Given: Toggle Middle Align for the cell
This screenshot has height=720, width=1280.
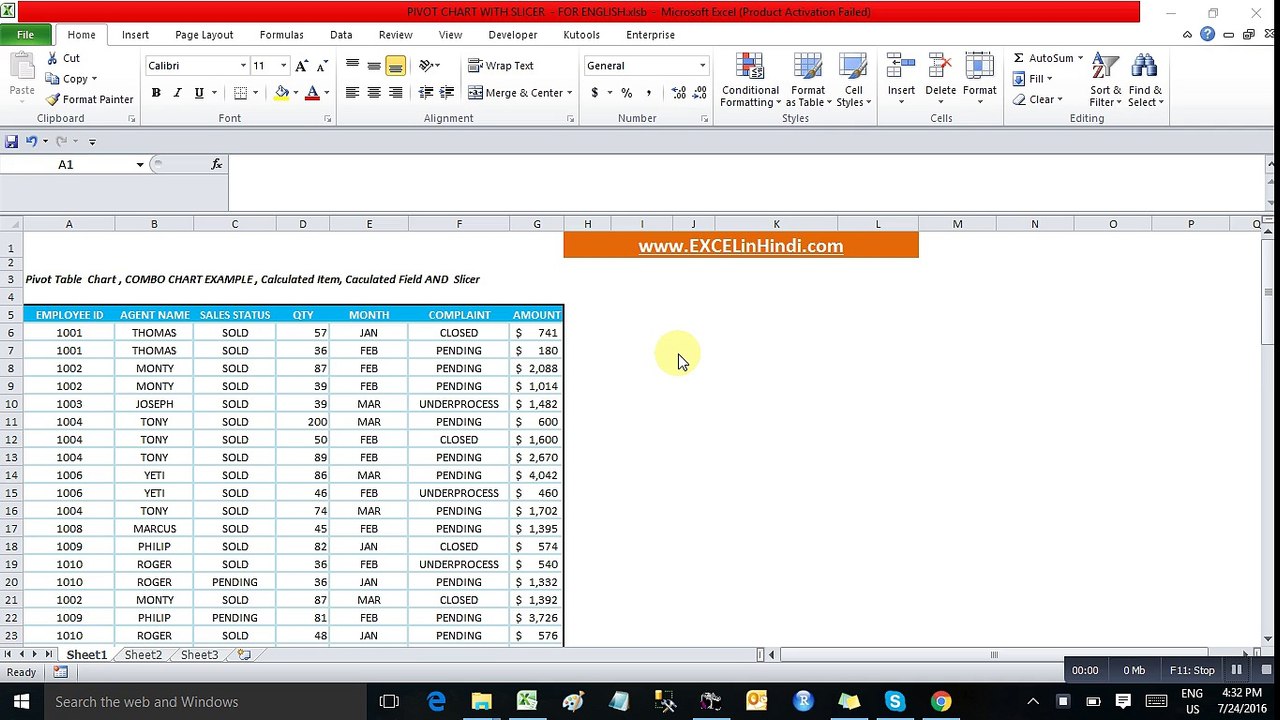Looking at the screenshot, I should click(x=374, y=66).
